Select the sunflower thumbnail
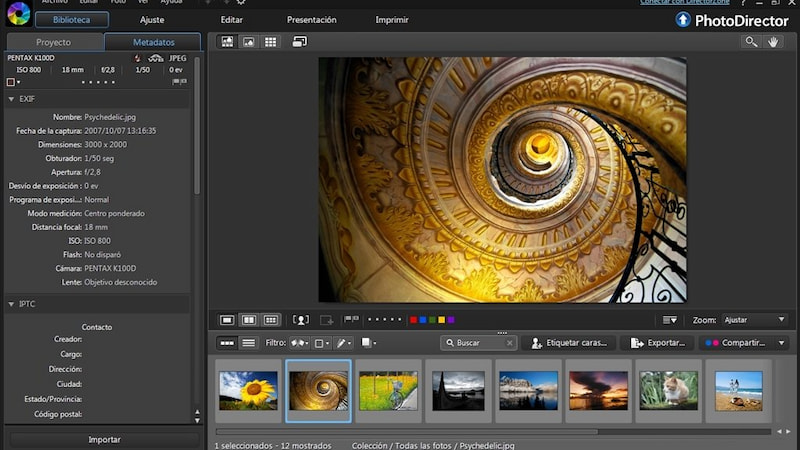This screenshot has height=450, width=800. click(248, 391)
